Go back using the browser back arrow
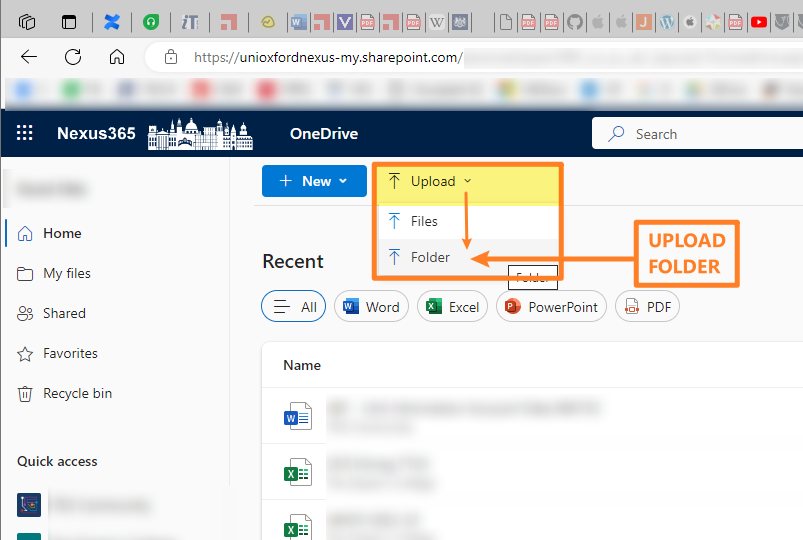803x540 pixels. [29, 57]
